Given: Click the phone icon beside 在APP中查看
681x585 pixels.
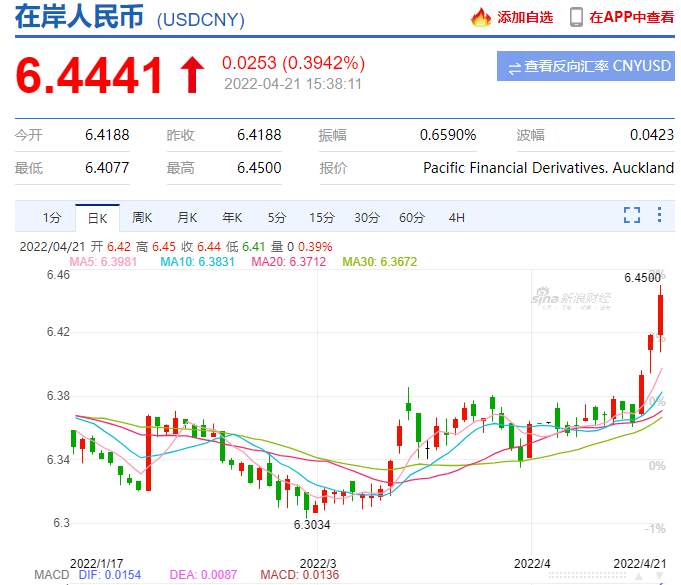Looking at the screenshot, I should pos(576,17).
